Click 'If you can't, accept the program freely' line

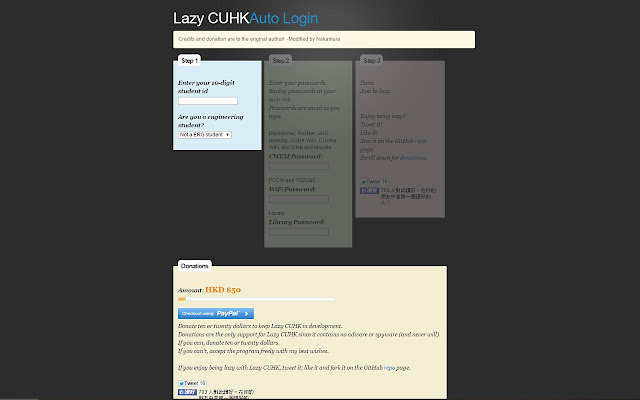(x=253, y=351)
